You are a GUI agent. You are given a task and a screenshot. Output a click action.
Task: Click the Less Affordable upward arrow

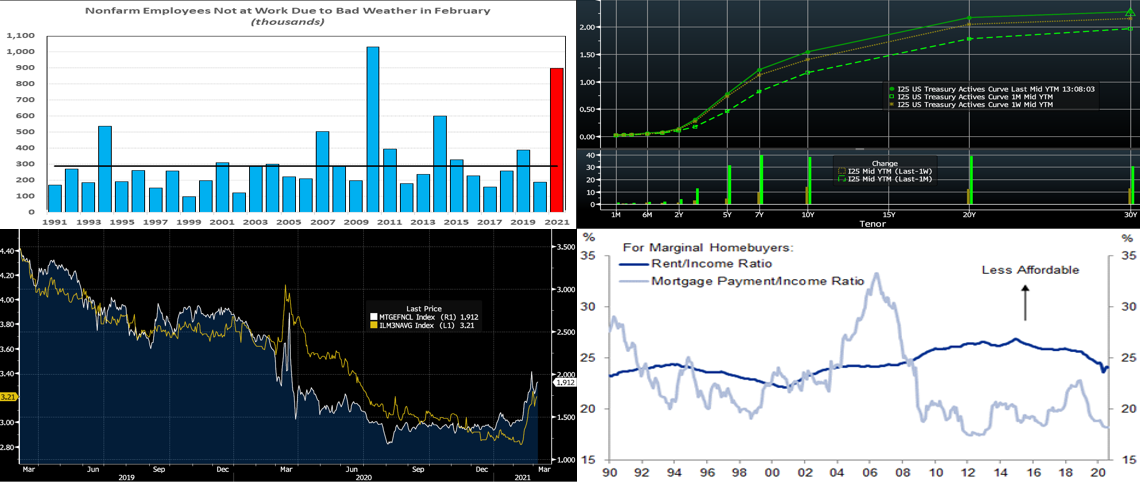[x=1025, y=302]
